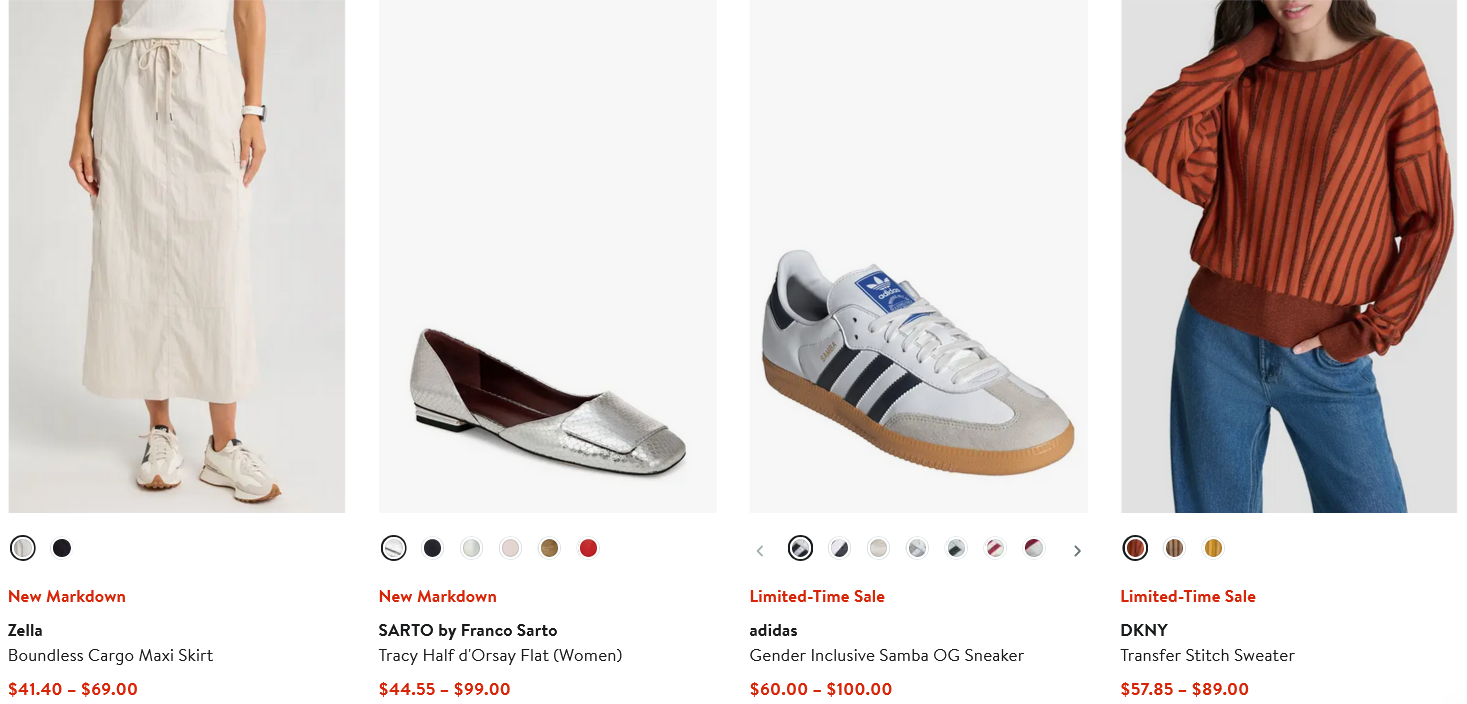Open the Boundless Cargo Maxi Skirt product page
Viewport: 1467px width, 704px height.
pos(110,655)
